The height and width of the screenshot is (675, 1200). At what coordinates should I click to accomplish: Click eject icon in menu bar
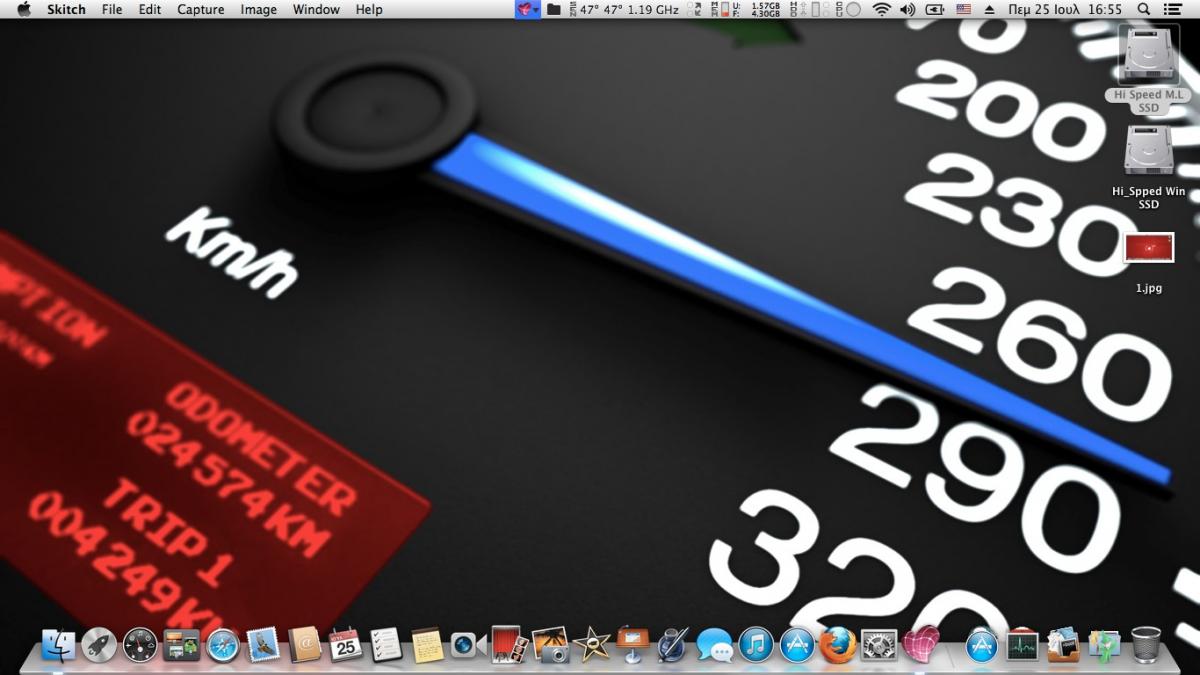coord(990,9)
